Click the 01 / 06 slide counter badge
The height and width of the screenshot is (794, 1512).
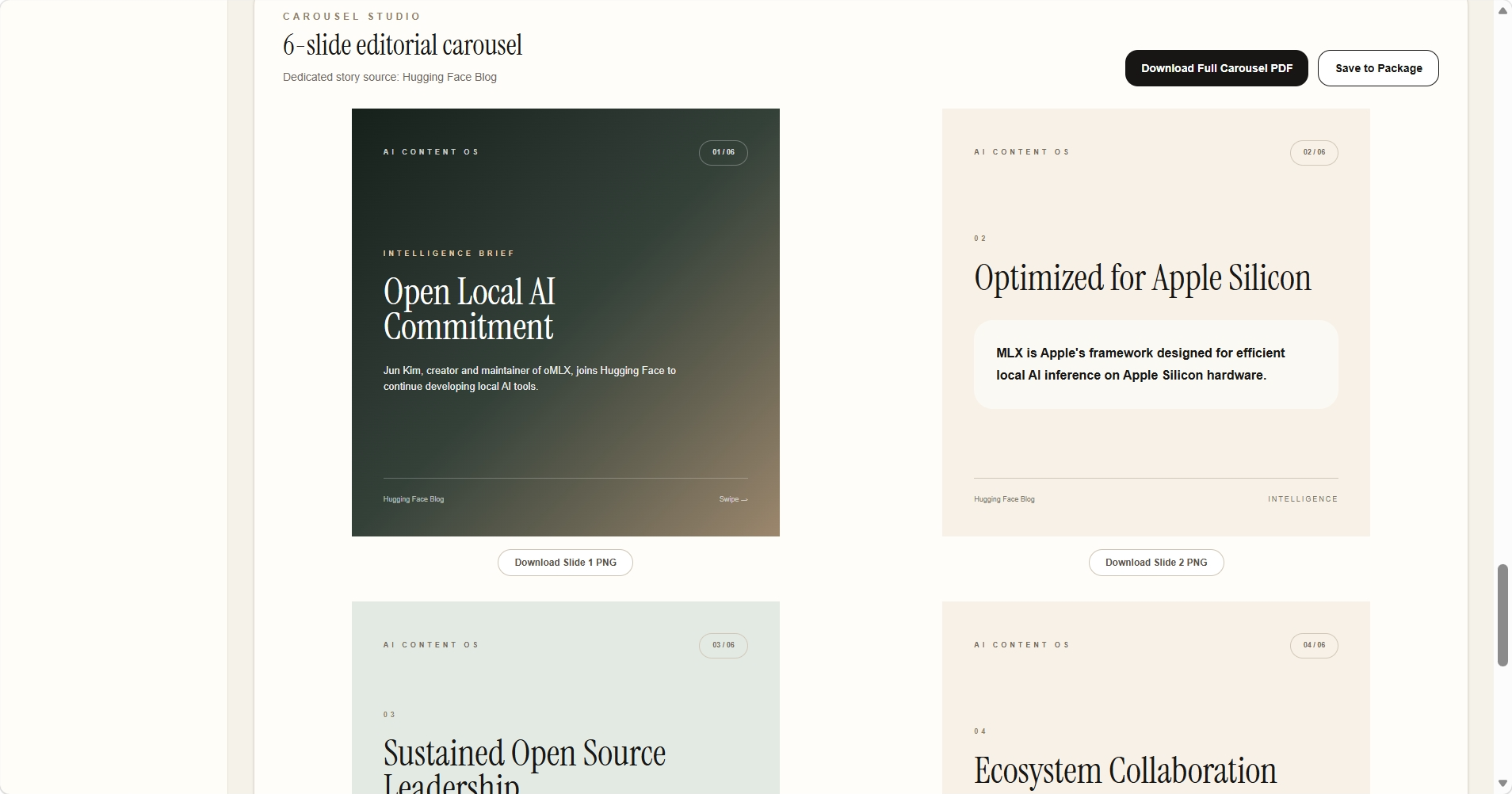pos(724,152)
